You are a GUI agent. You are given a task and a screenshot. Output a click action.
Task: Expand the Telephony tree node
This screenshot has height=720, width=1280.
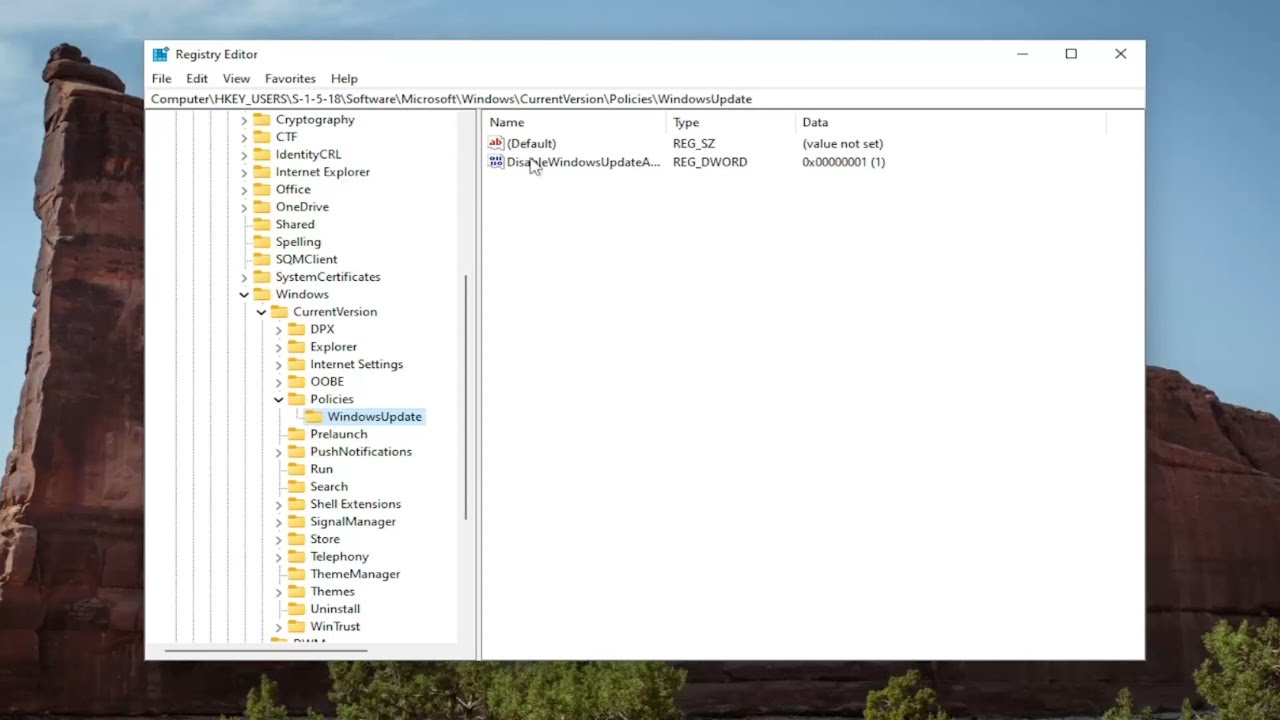(x=279, y=557)
